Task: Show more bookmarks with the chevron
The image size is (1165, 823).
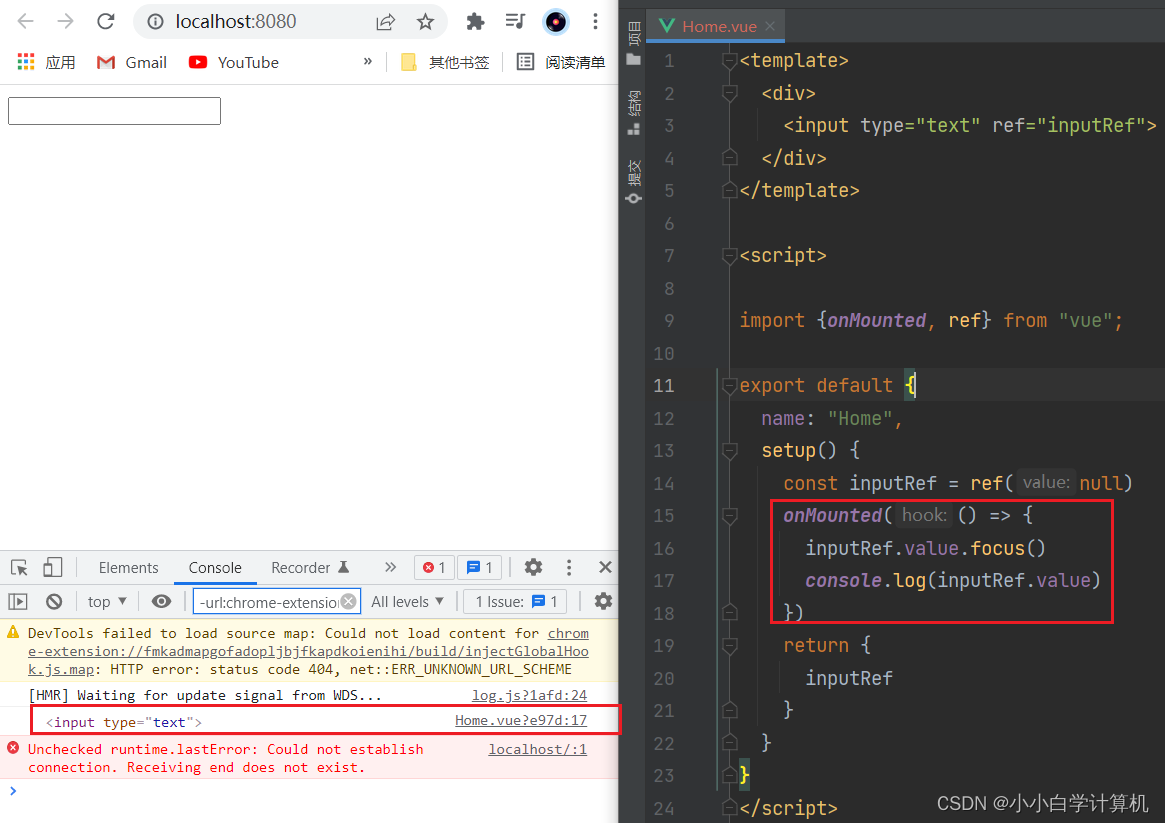Action: [x=367, y=62]
